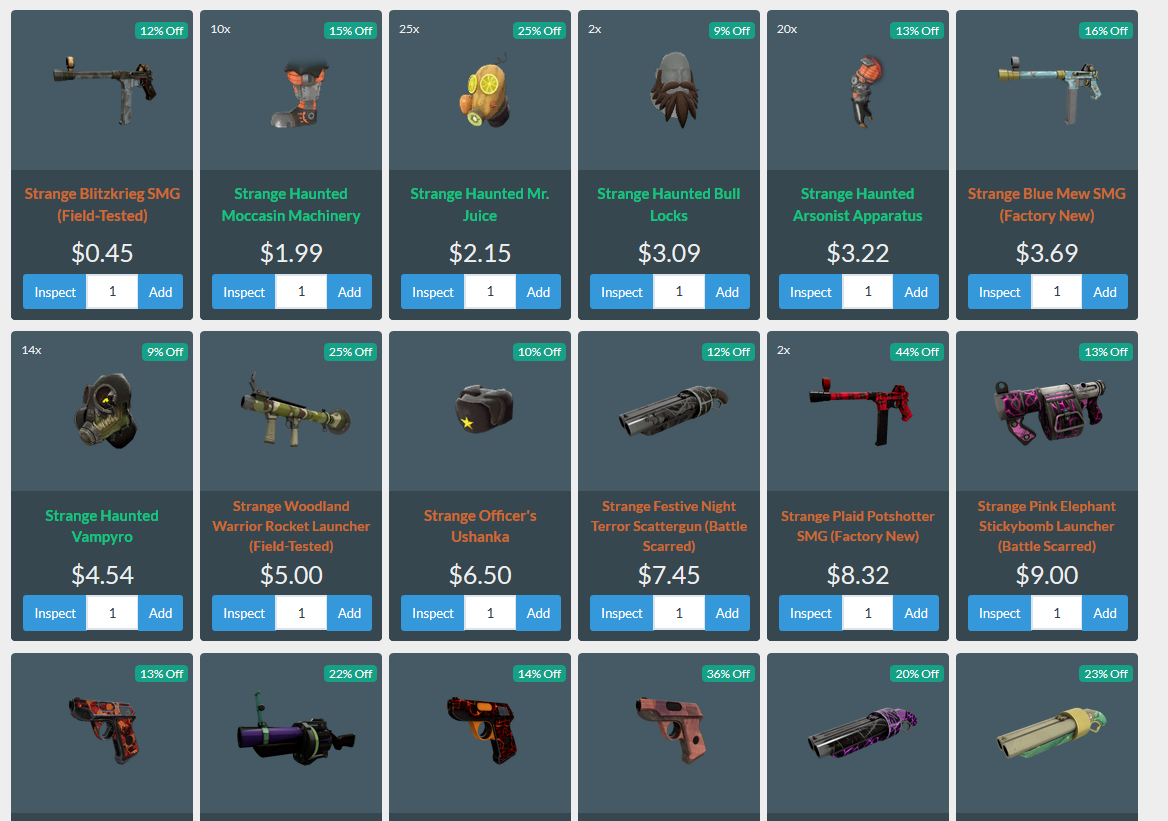Add Strange Haunted Moccasin Machinery to cart
The height and width of the screenshot is (821, 1168).
pyautogui.click(x=349, y=292)
